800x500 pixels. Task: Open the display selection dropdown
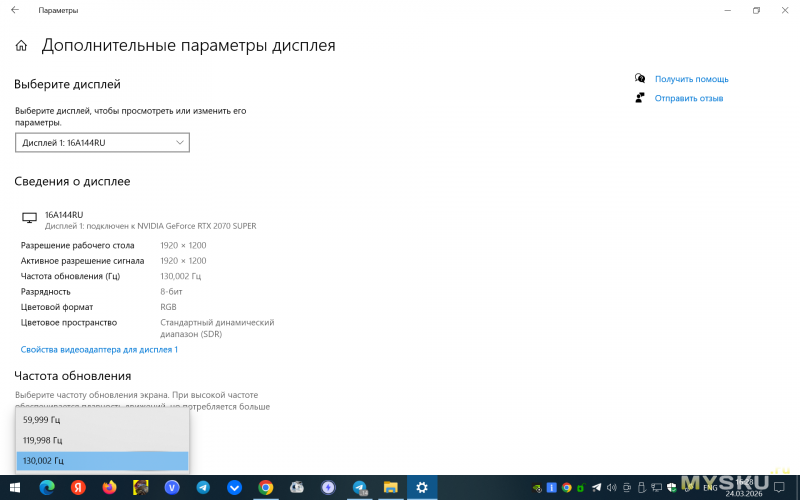click(x=102, y=143)
